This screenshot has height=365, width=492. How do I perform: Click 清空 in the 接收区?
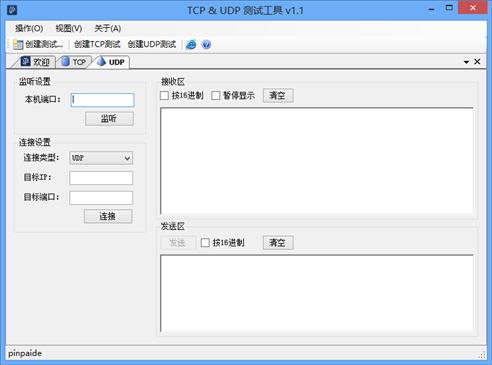(278, 96)
